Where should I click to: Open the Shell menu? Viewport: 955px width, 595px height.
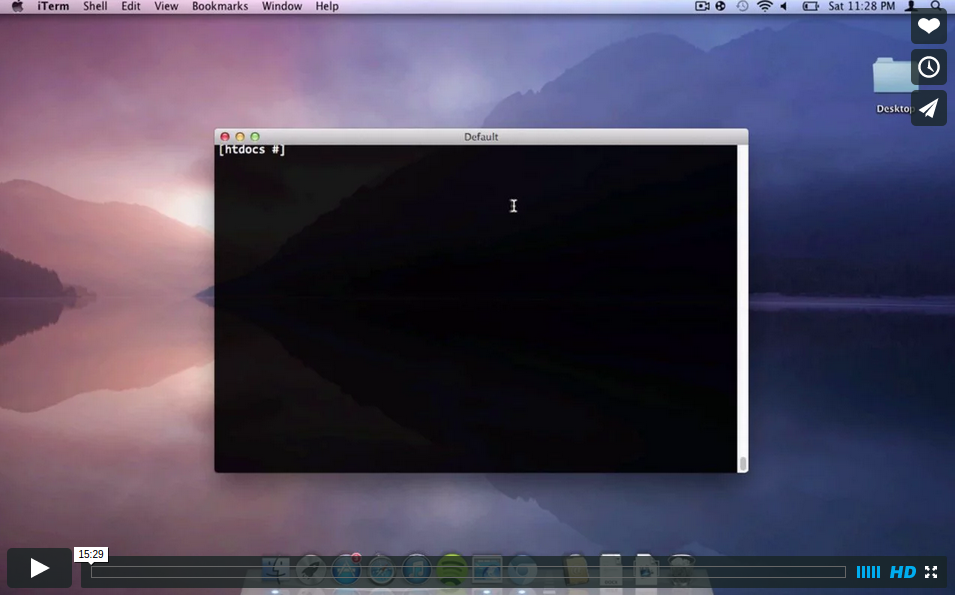95,6
